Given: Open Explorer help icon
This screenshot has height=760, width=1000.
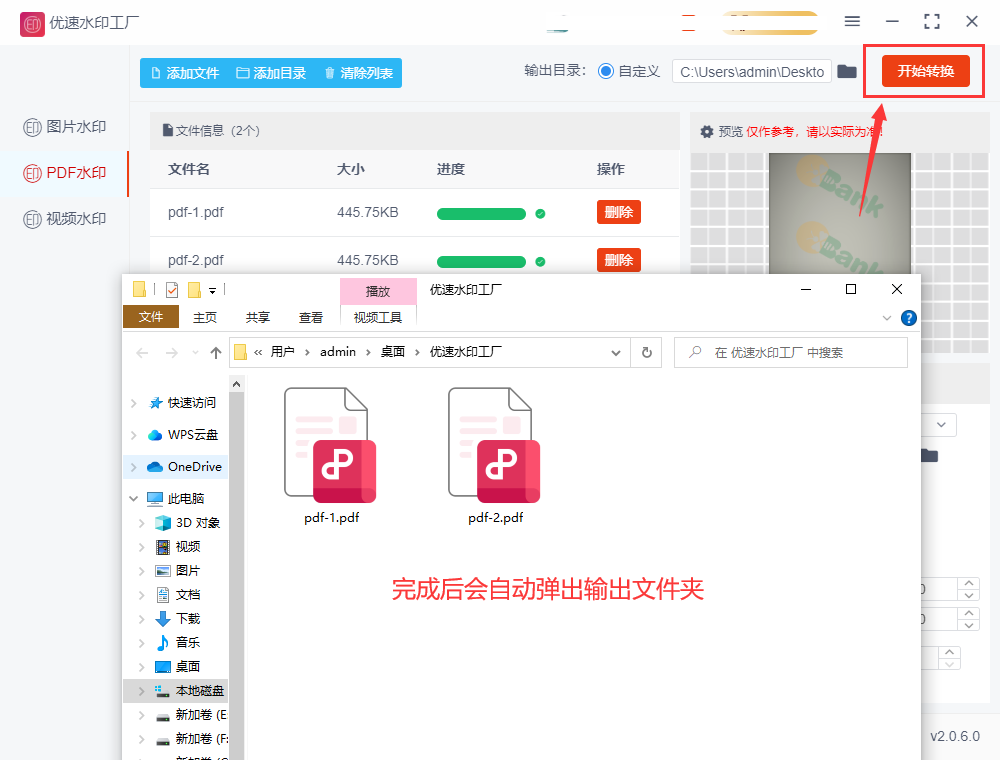Looking at the screenshot, I should pos(909,318).
